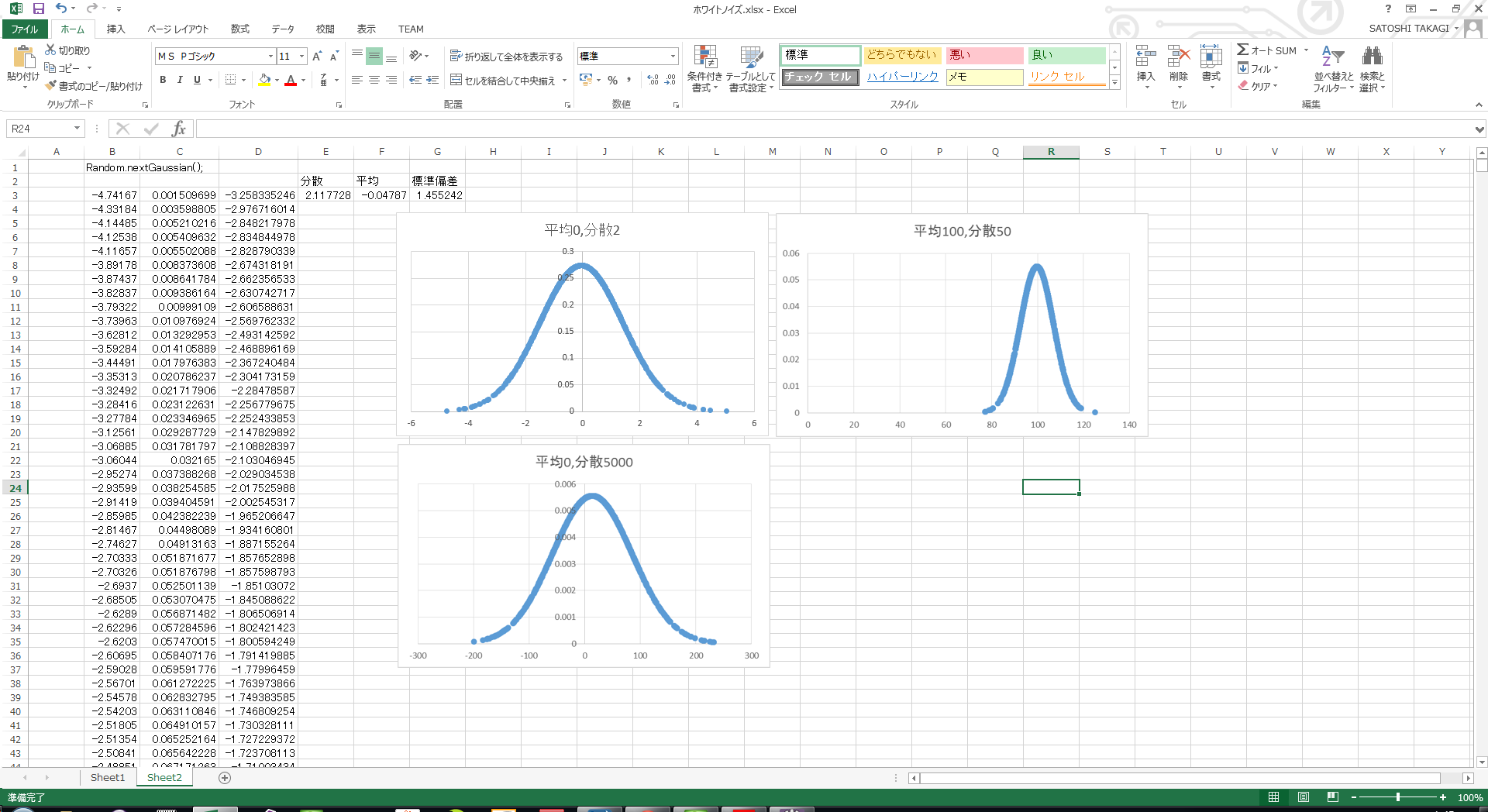Click the formula bar input field

tap(834, 129)
